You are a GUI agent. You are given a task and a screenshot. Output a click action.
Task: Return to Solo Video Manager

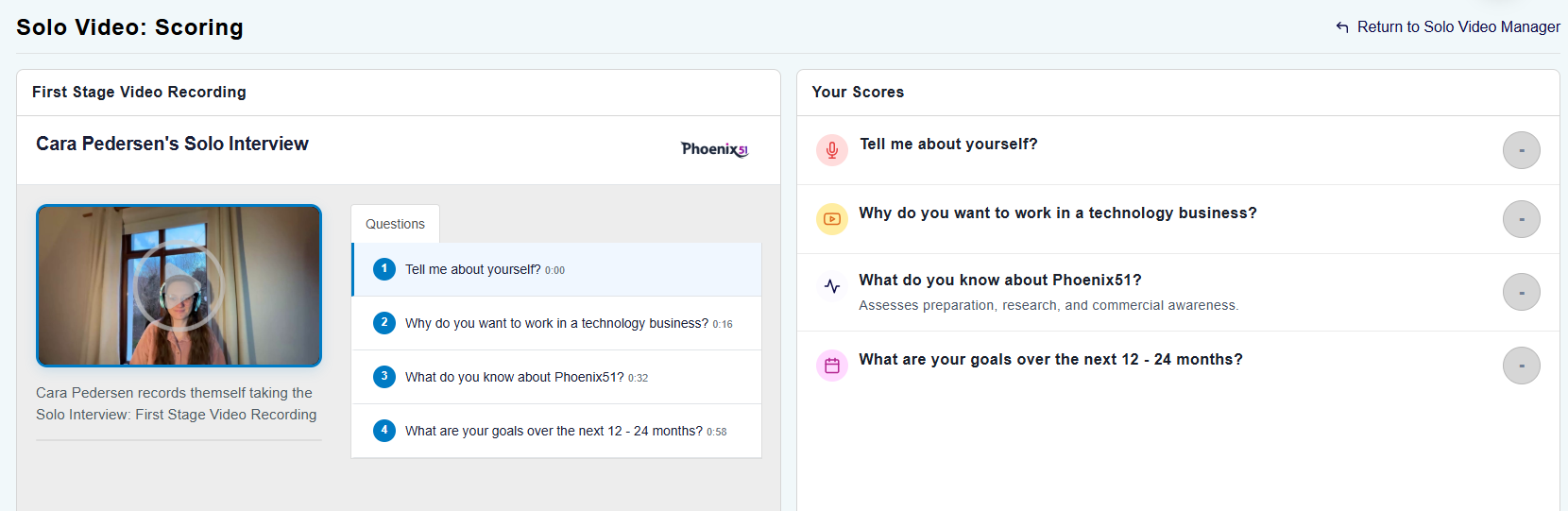pos(1448,27)
